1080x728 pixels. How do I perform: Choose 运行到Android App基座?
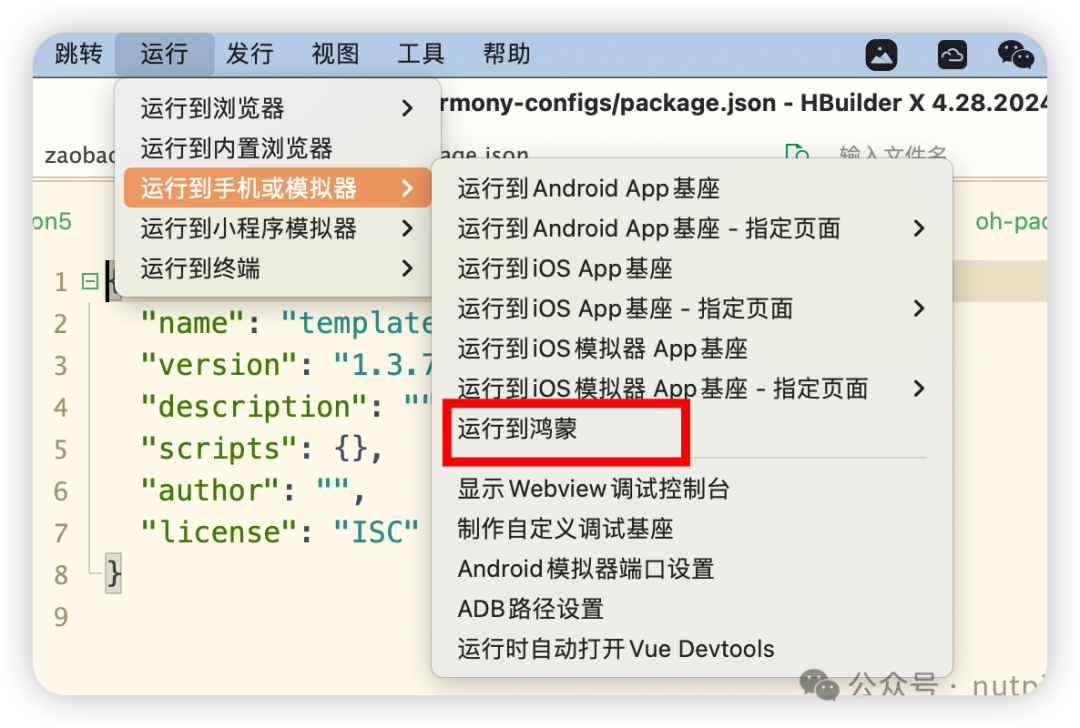(x=692, y=188)
